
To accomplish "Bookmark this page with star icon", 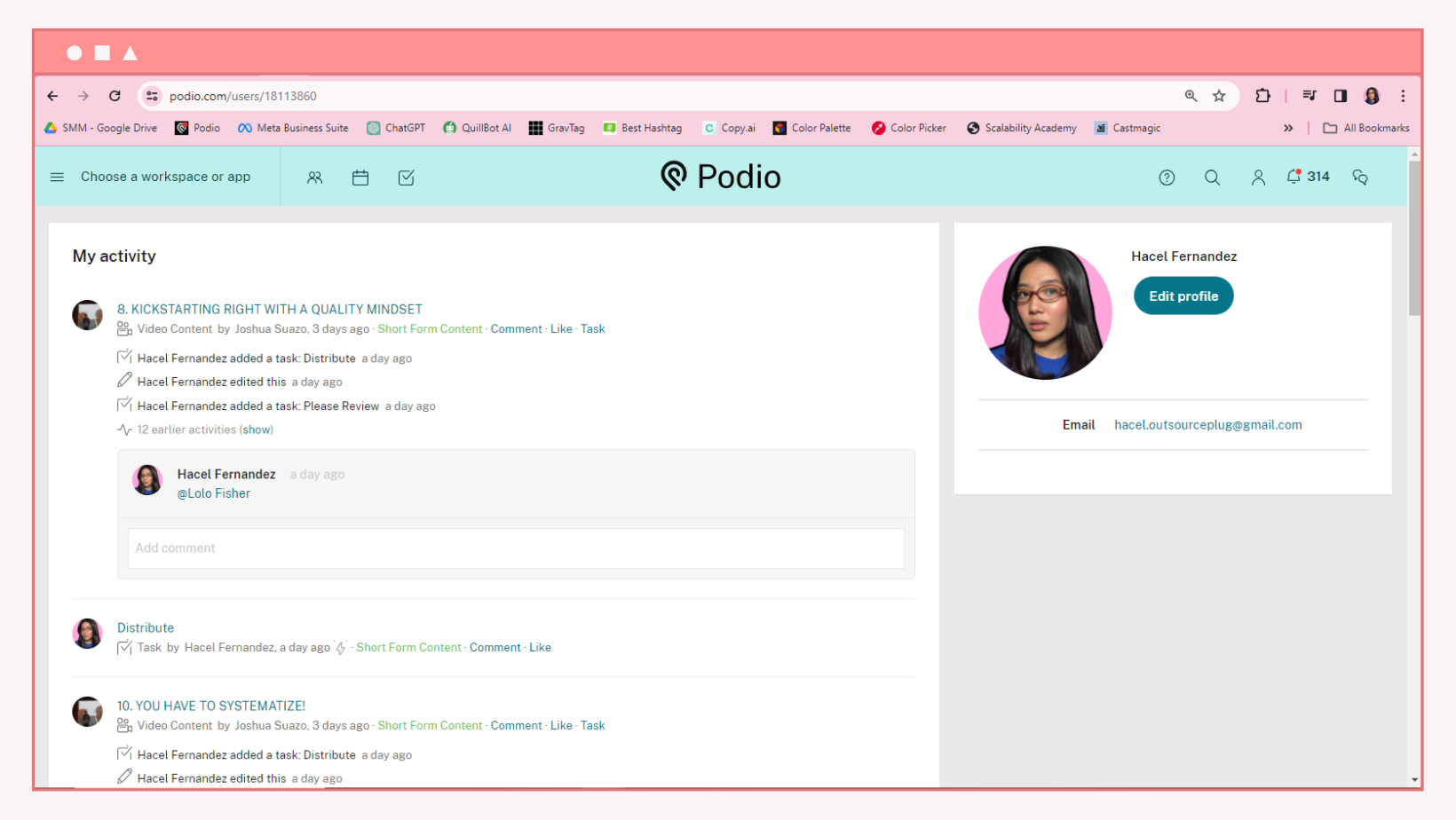I will [1220, 96].
